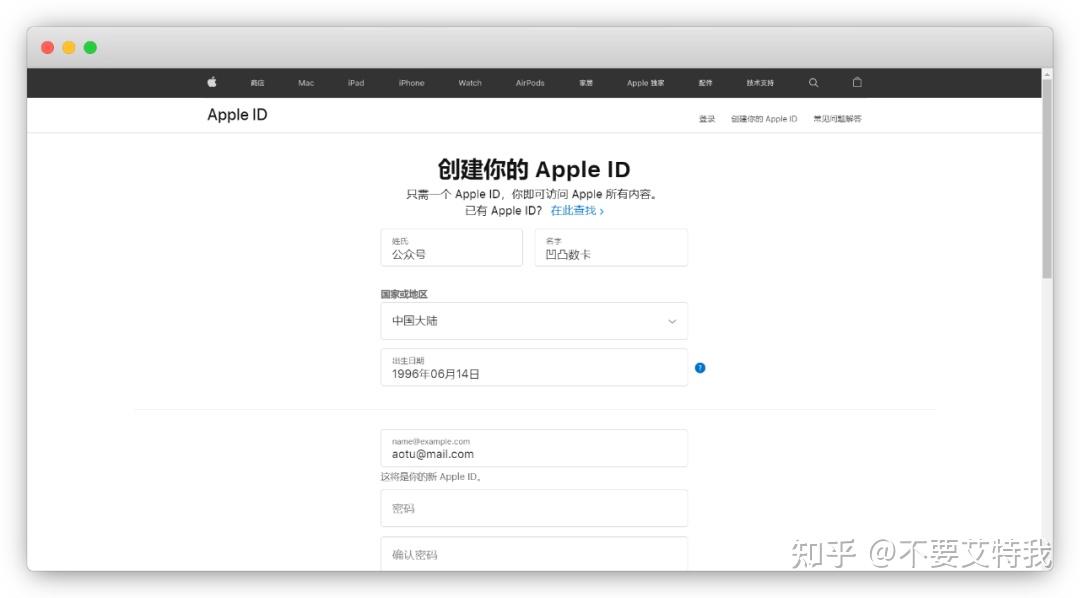
Task: Click the 创建你的 Apple ID link in the header
Action: 764,119
